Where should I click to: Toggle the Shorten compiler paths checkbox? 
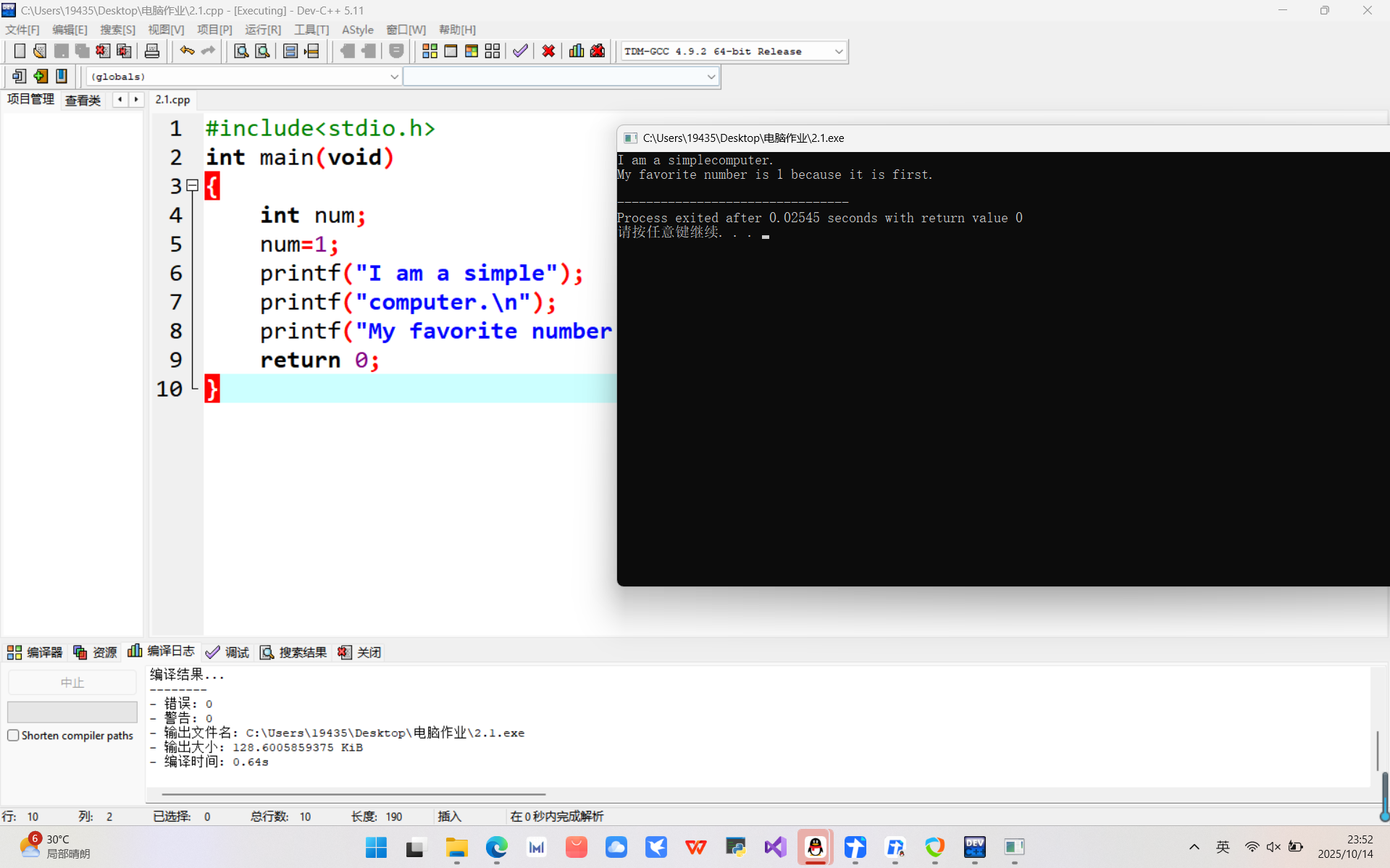pos(13,736)
